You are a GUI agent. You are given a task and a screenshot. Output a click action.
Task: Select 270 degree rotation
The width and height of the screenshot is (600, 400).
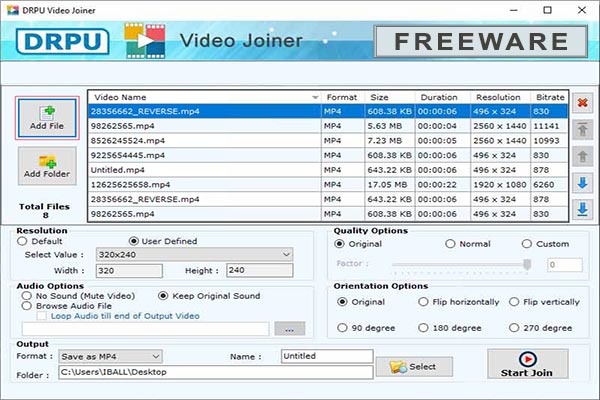point(514,328)
